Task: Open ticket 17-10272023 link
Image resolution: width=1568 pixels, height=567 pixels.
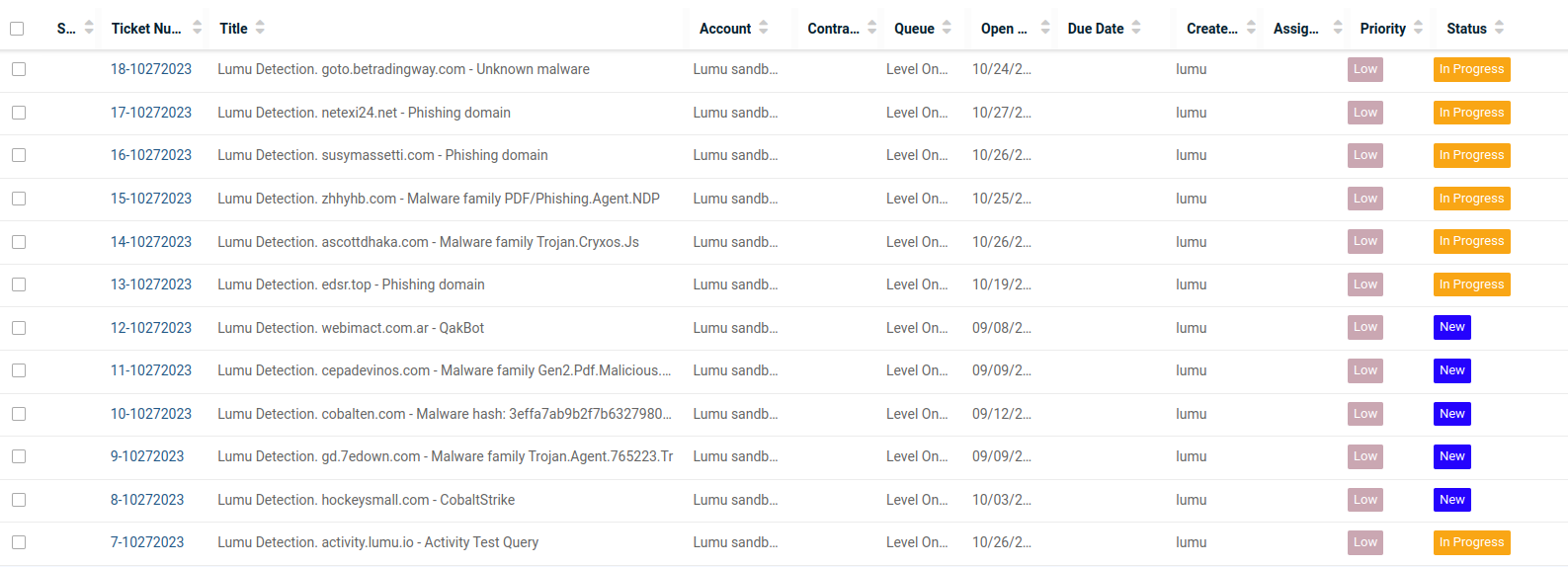Action: pyautogui.click(x=151, y=113)
